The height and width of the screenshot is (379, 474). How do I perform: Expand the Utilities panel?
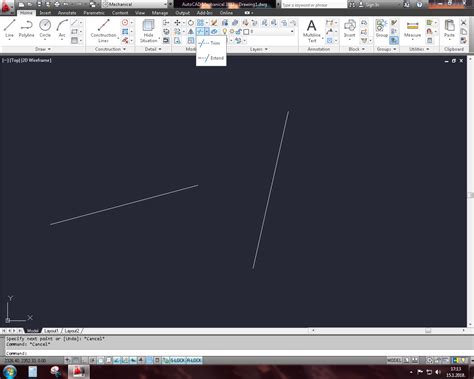pos(419,49)
